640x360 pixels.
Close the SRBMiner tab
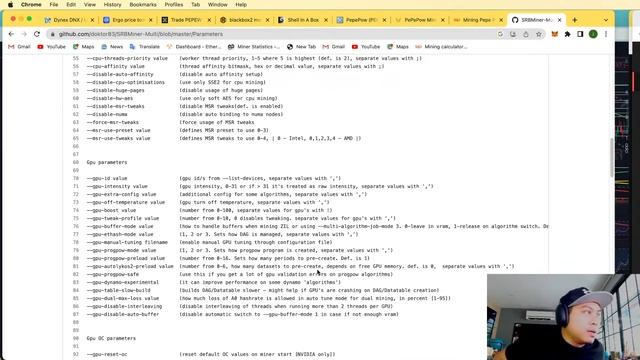pyautogui.click(x=560, y=20)
